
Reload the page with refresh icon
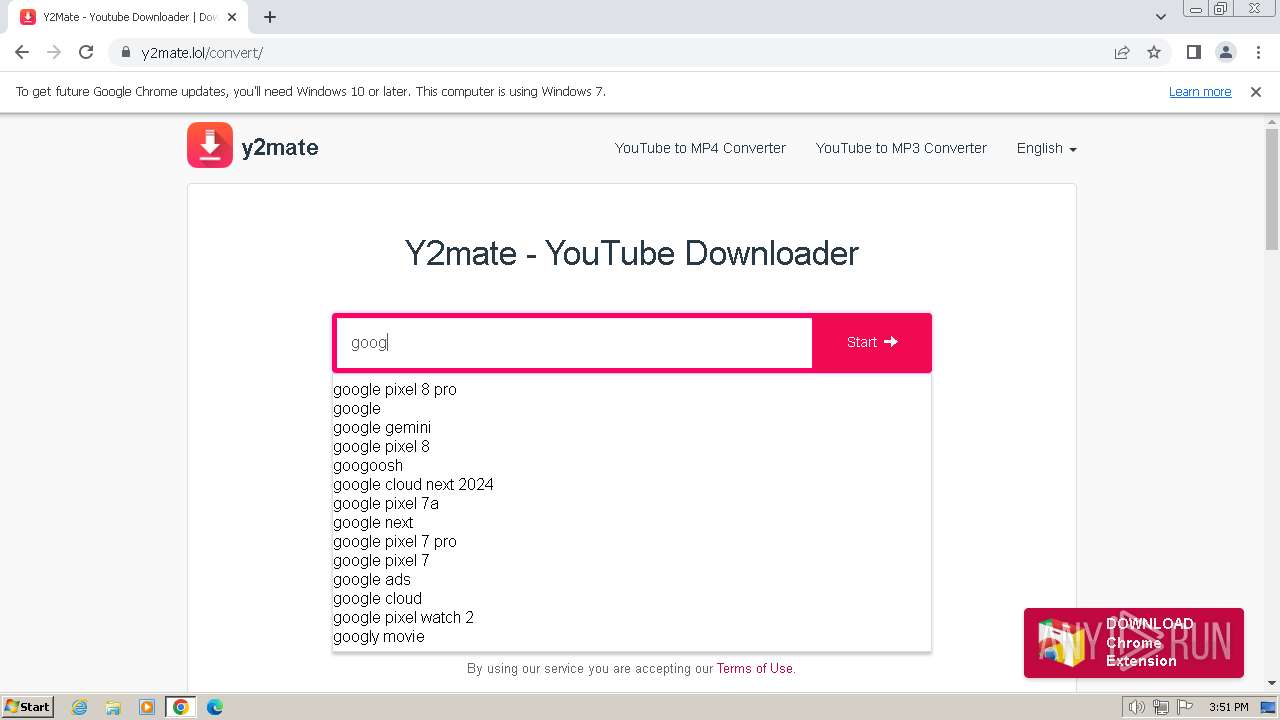86,52
